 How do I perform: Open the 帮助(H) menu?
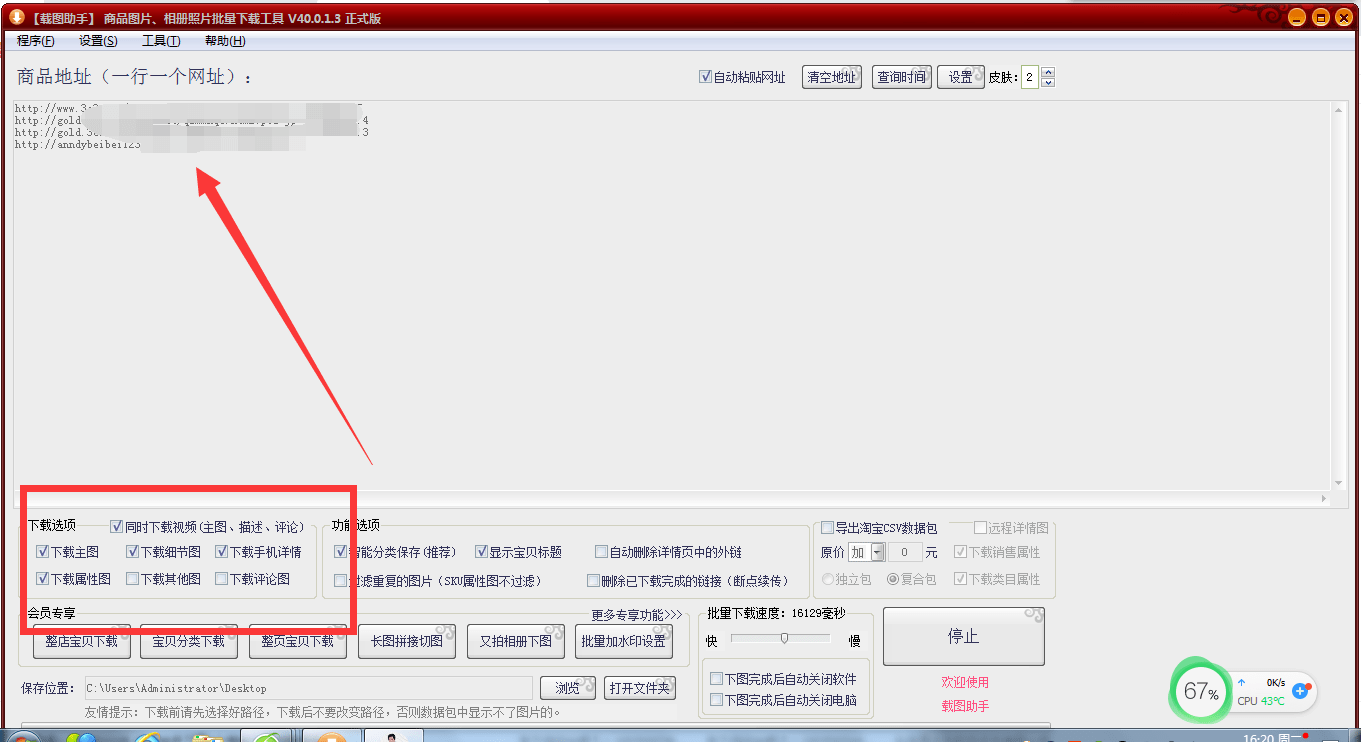[x=225, y=41]
